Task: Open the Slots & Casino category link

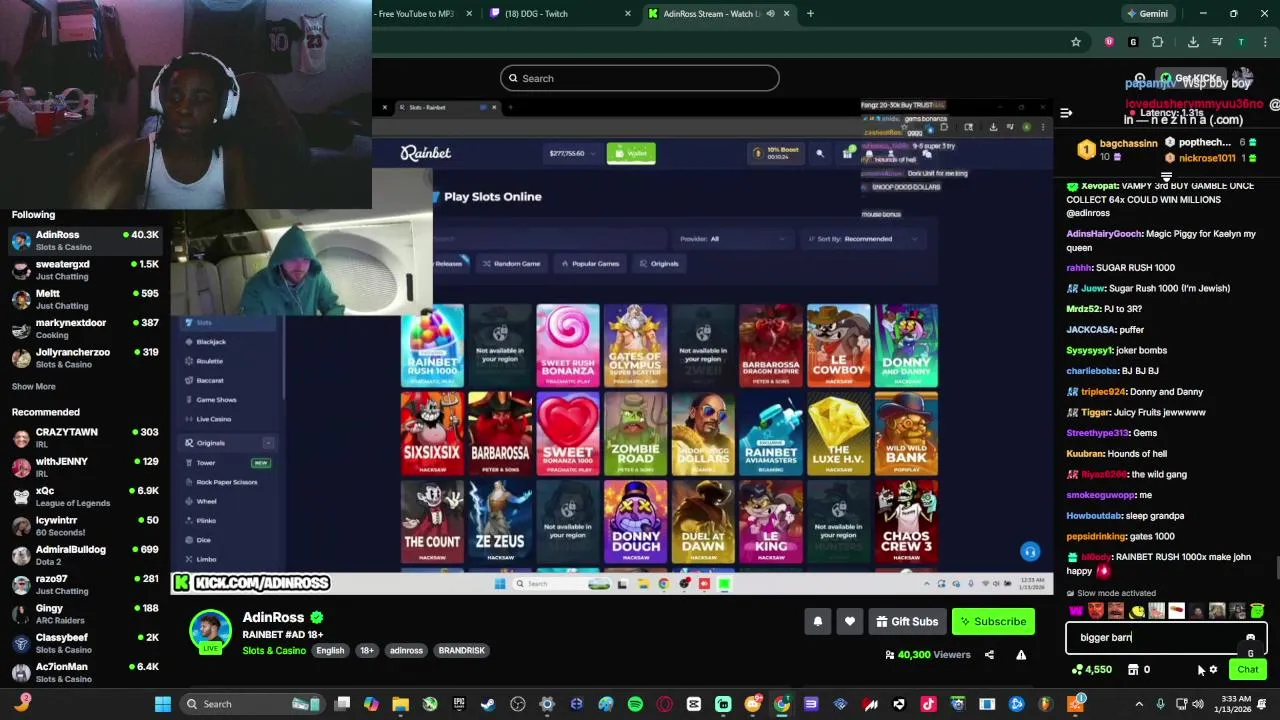Action: pos(274,651)
